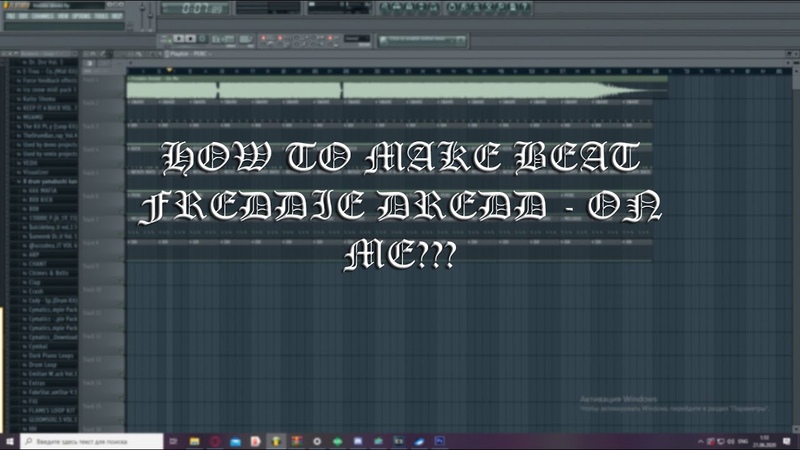This screenshot has height=450, width=800.
Task: Expand the Used by demo projects folder
Action: coord(46,145)
